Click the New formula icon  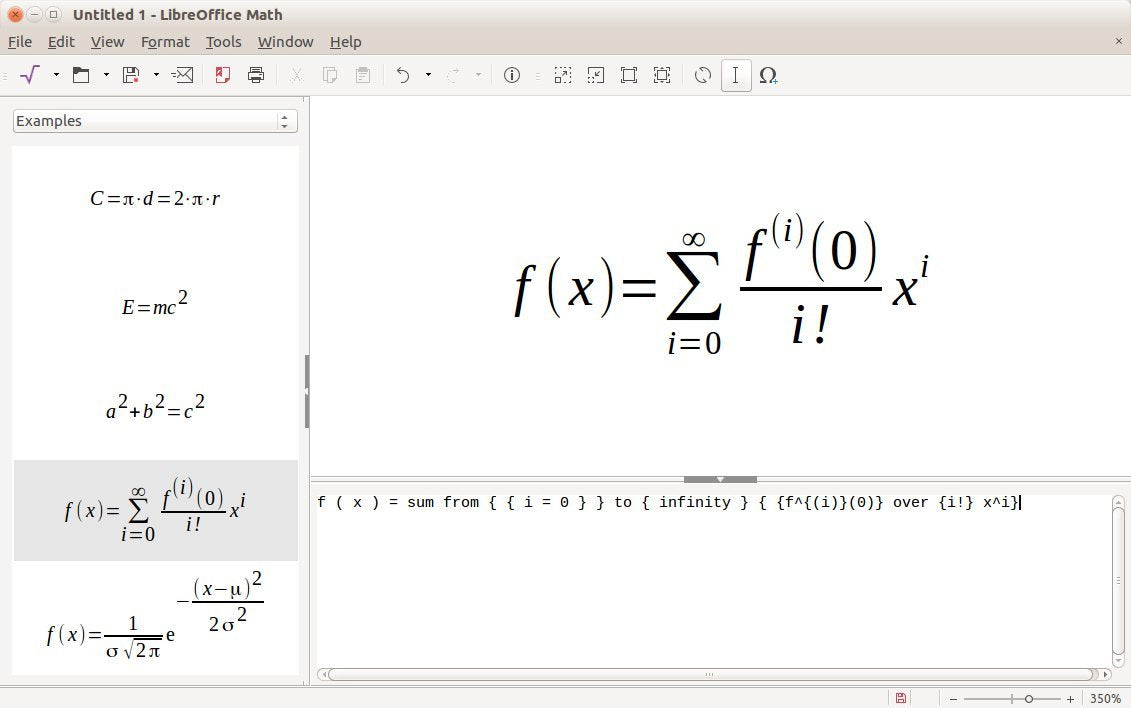(30, 75)
